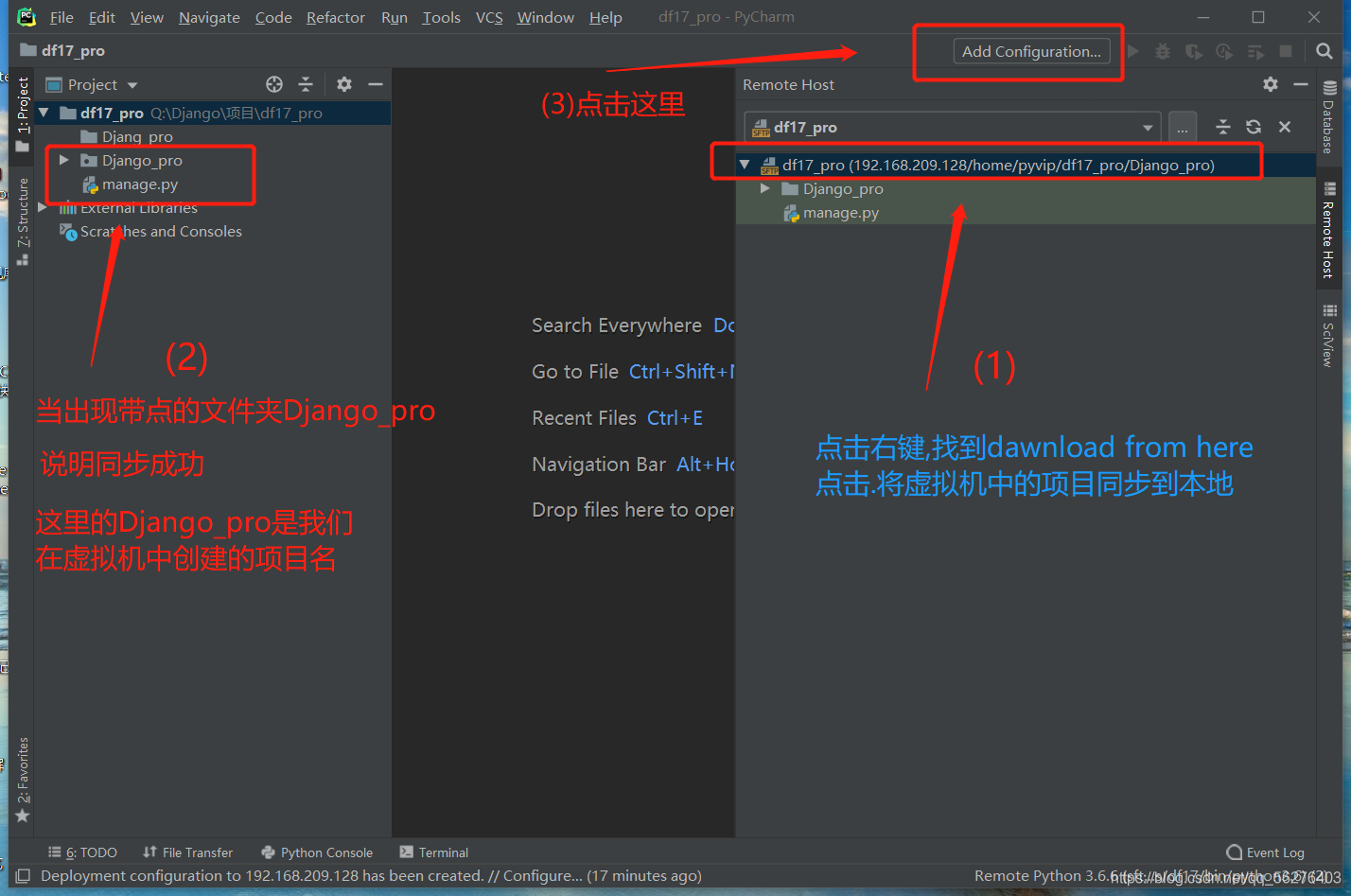Image resolution: width=1351 pixels, height=896 pixels.
Task: Click the locate target icon in Project panel
Action: 274,84
